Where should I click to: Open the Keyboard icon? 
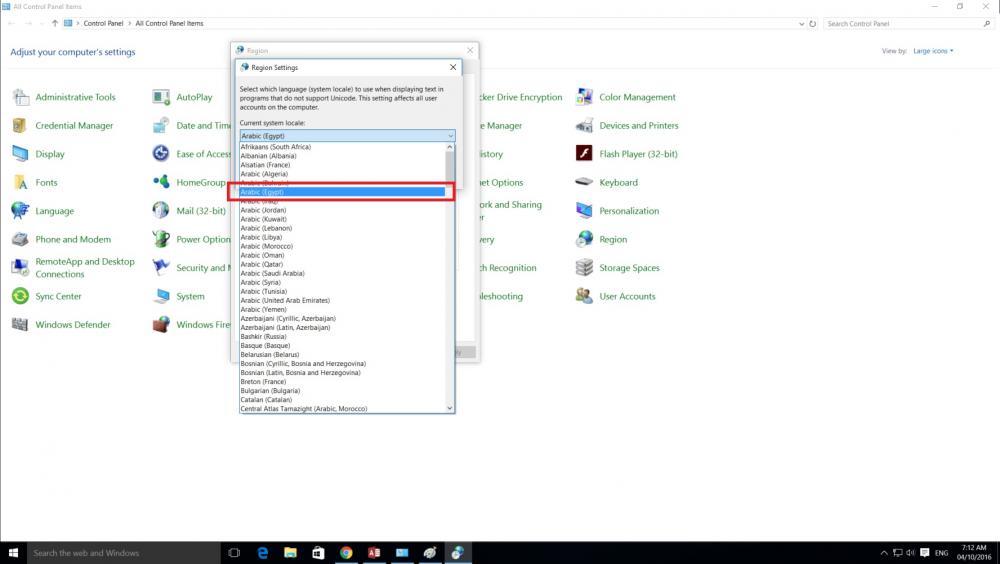pos(584,182)
